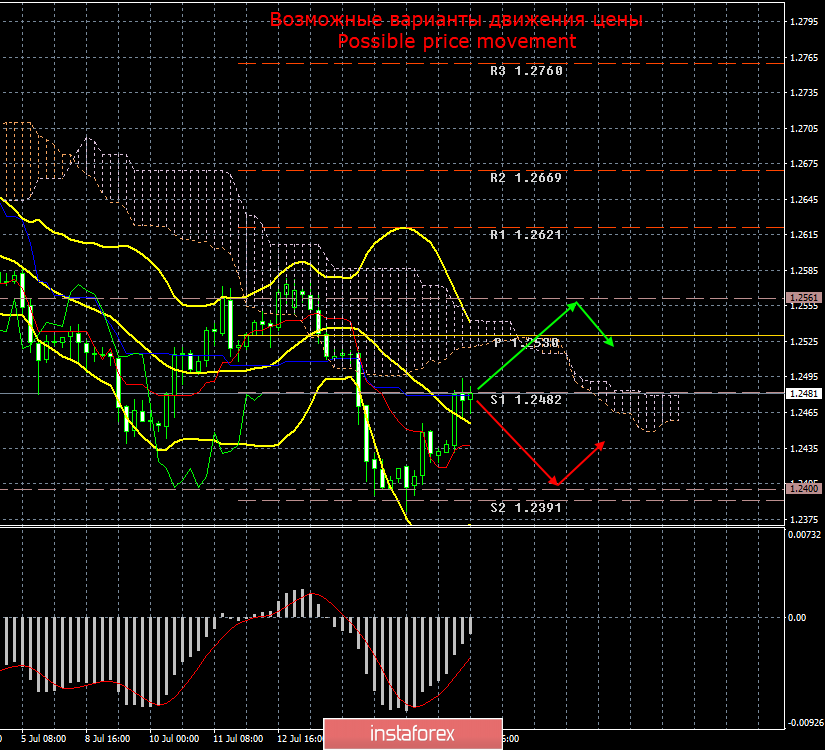Click the R1 1.2621 resistance label
The image size is (825, 750).
526,235
